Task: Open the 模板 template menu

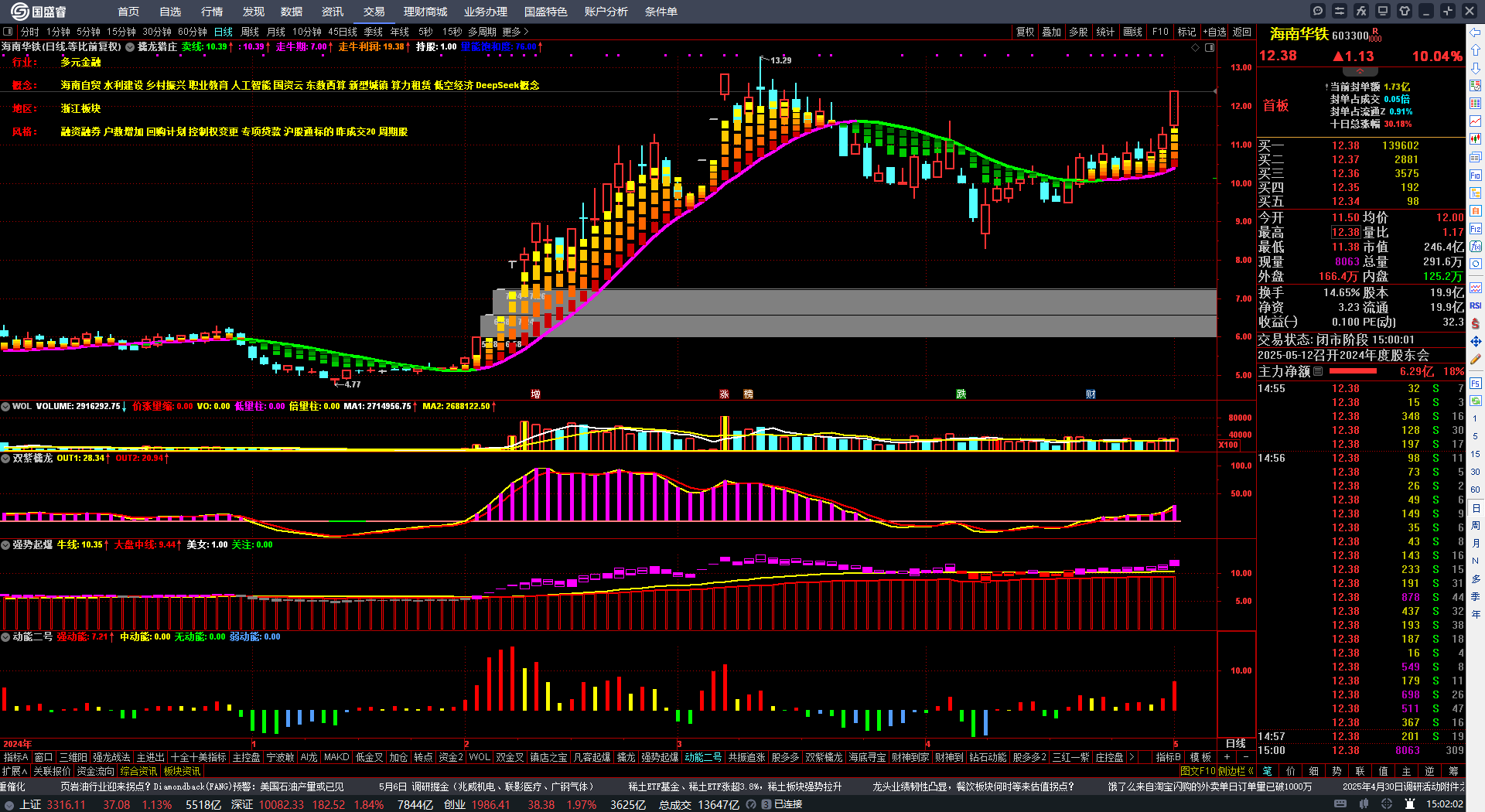Action: 1200,757
